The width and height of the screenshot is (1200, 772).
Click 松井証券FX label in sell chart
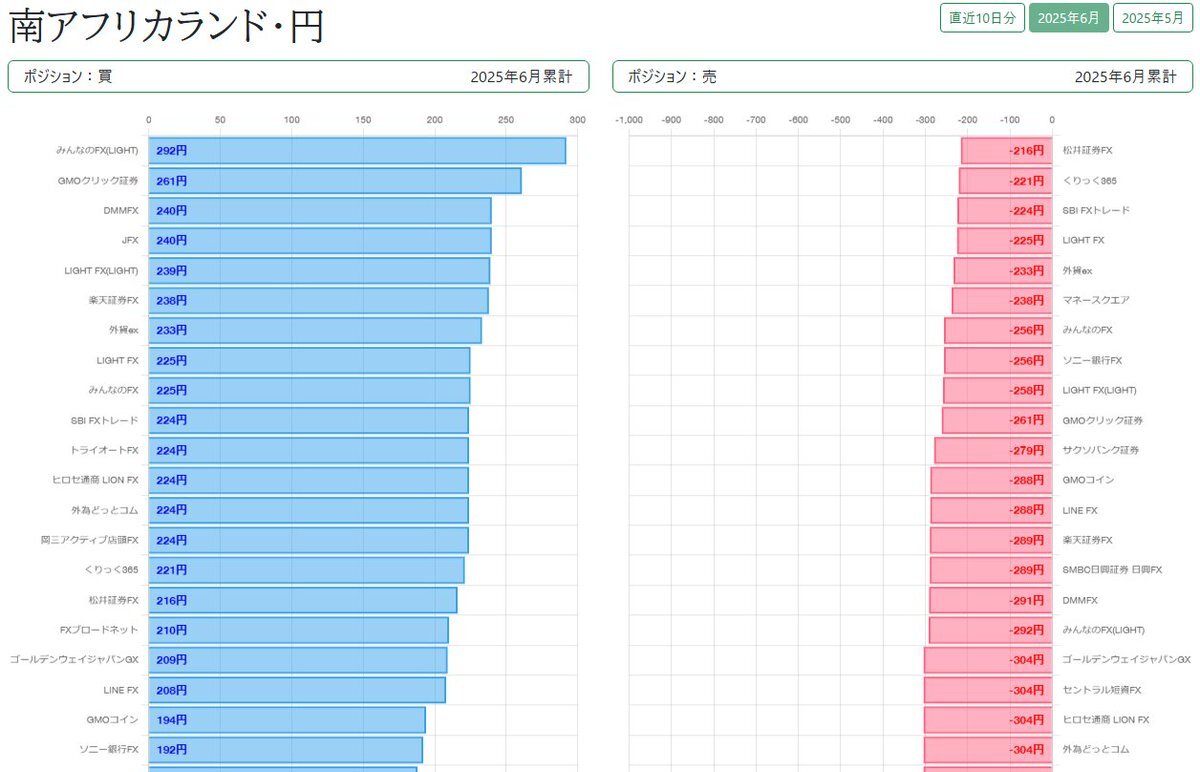pyautogui.click(x=1087, y=151)
